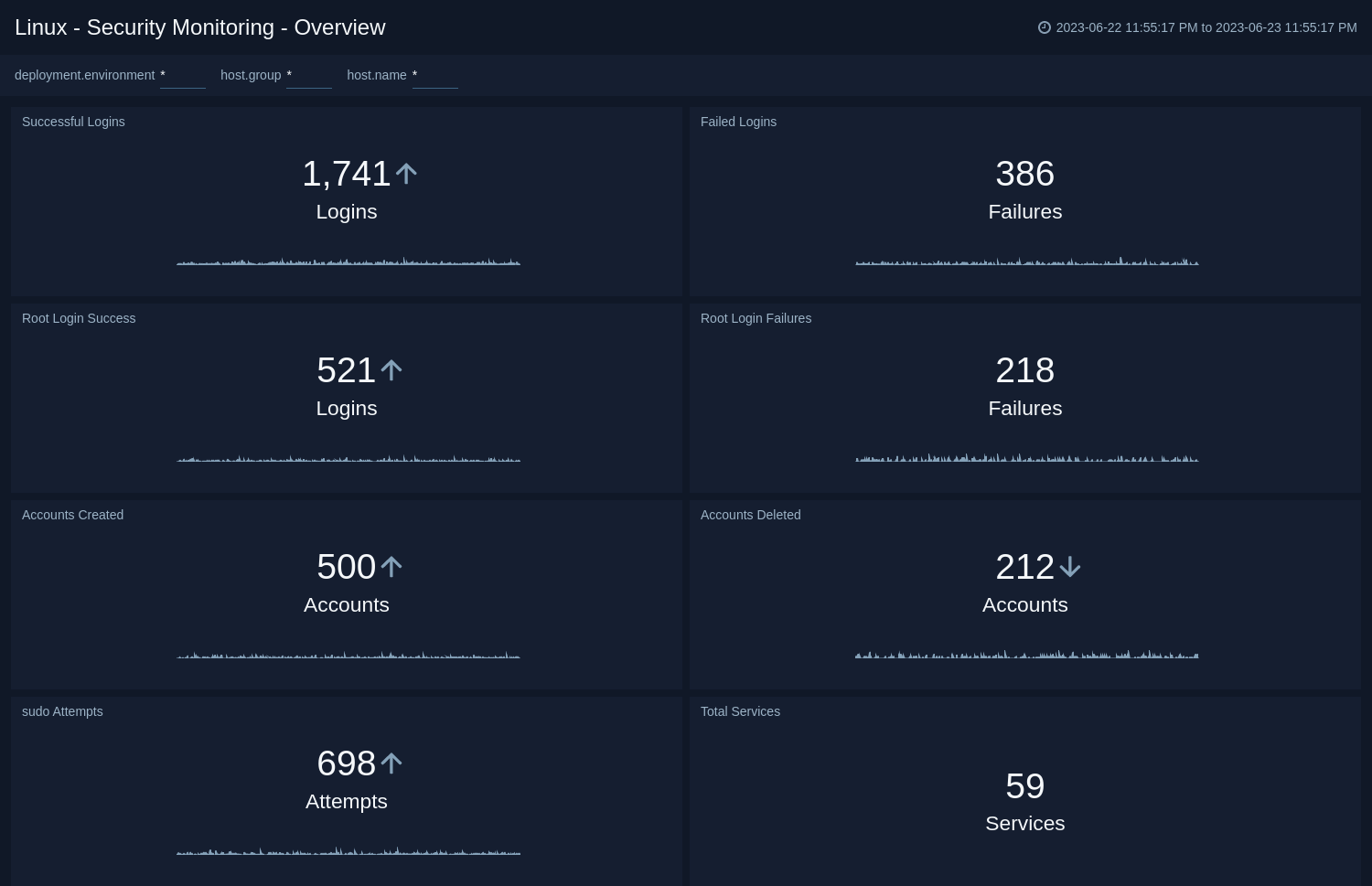The height and width of the screenshot is (886, 1372).
Task: Click the Failures label under 386
Action: 1025,211
